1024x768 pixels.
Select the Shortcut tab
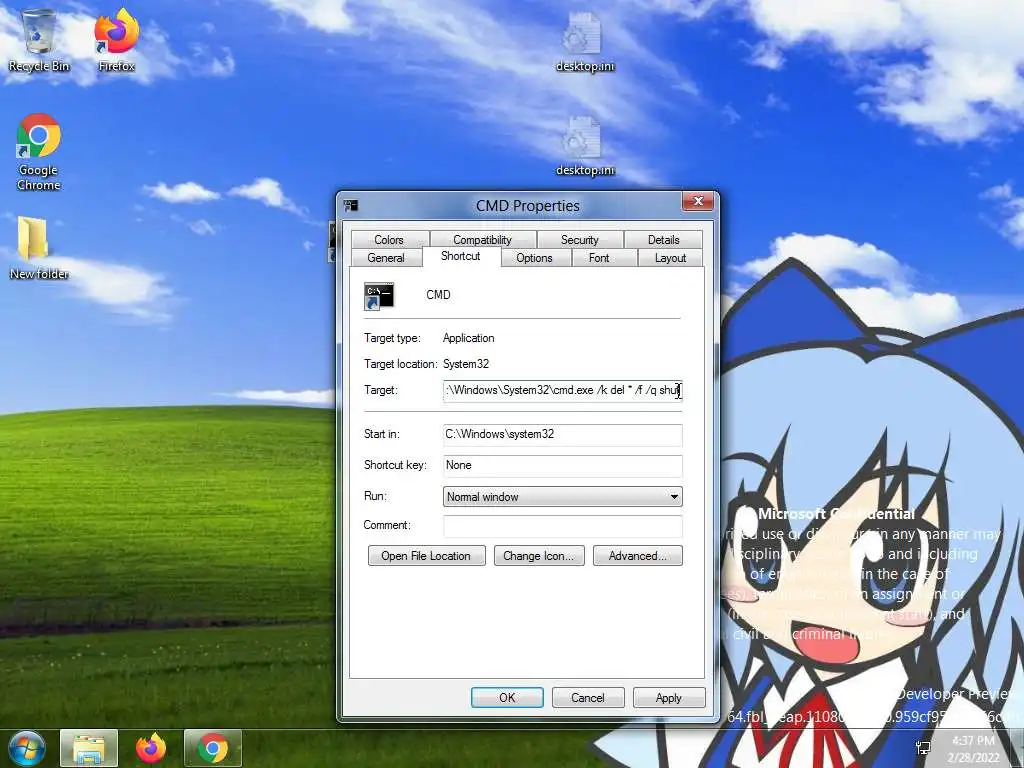(x=461, y=257)
